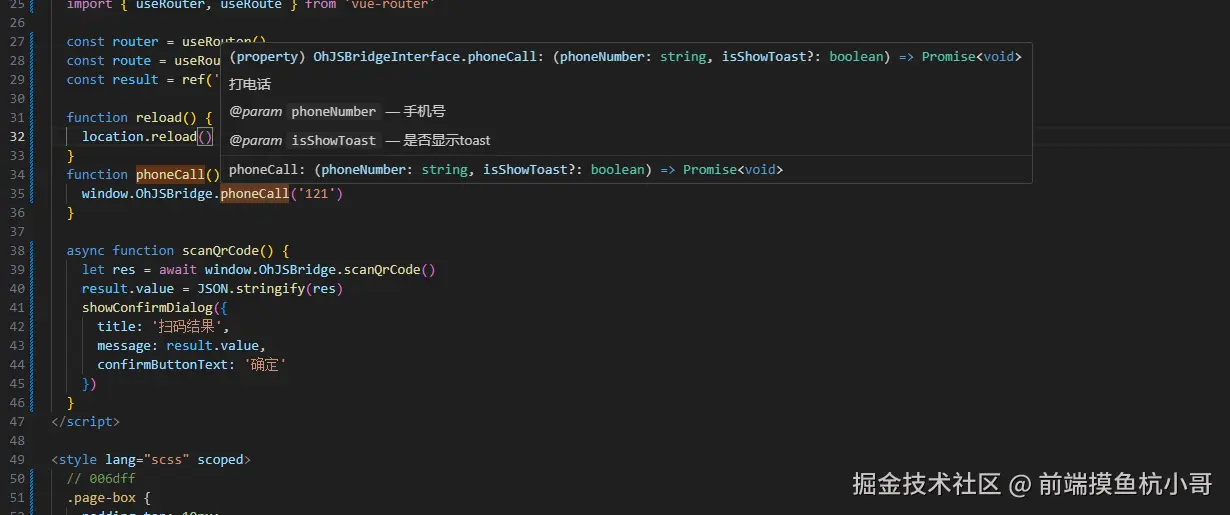Click line number 26 in the gutter

(x=16, y=22)
